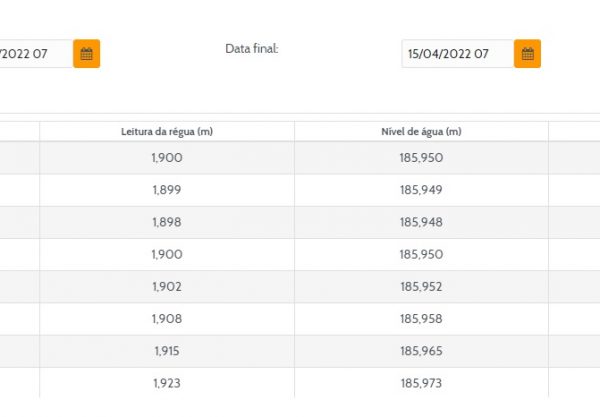This screenshot has width=600, height=417.
Task: Select the 185,958 water level cell
Action: [x=421, y=318]
